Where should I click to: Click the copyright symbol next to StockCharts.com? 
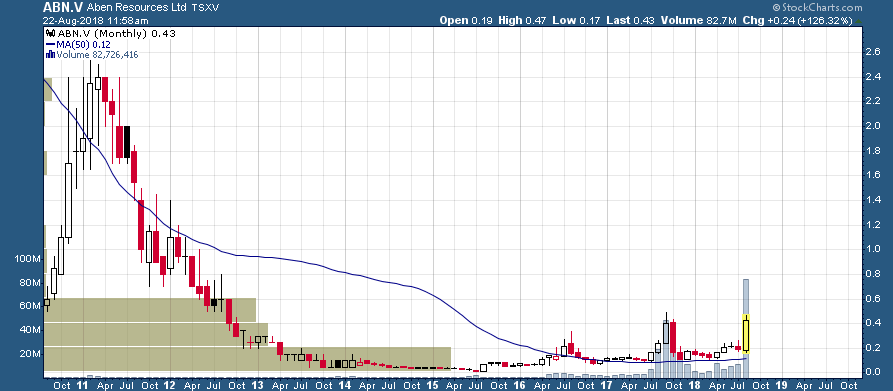coord(776,7)
